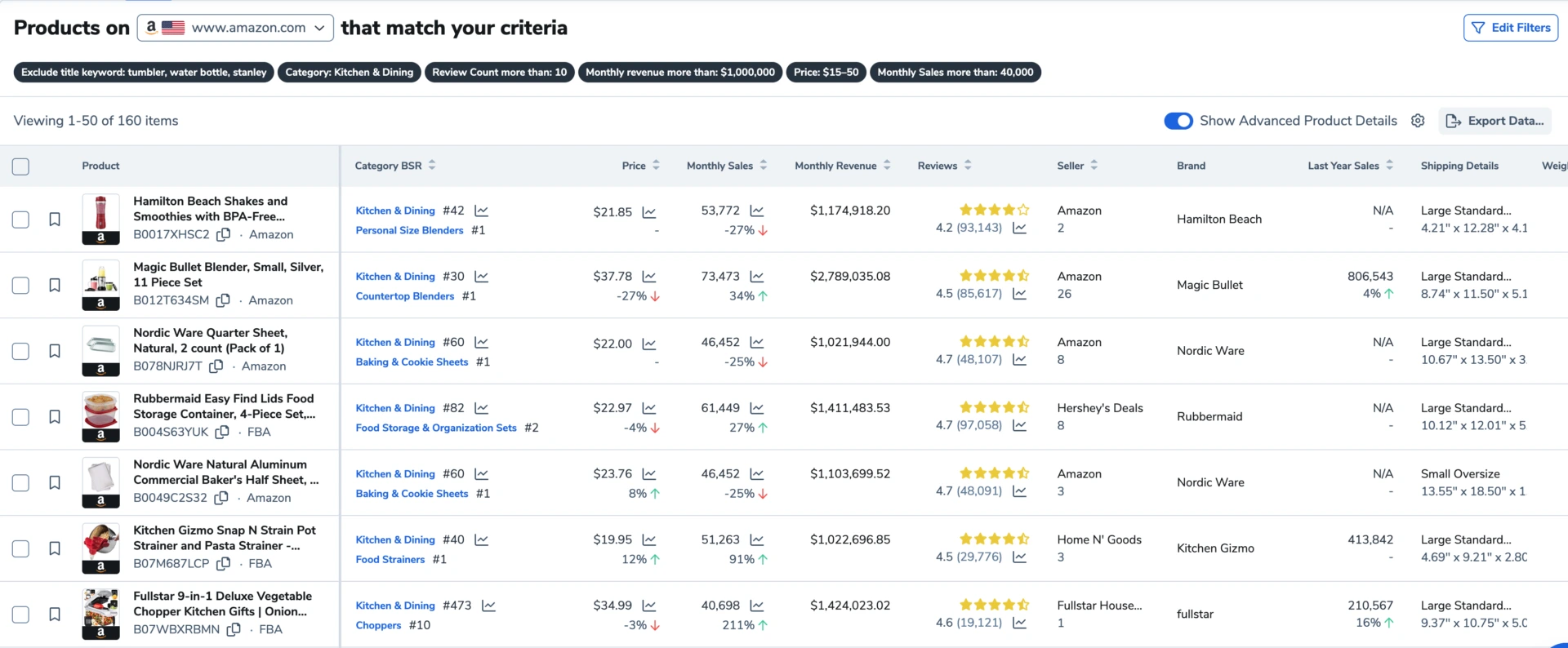The image size is (1568, 648).
Task: Click the Hershey's Deals seller name
Action: pos(1100,408)
